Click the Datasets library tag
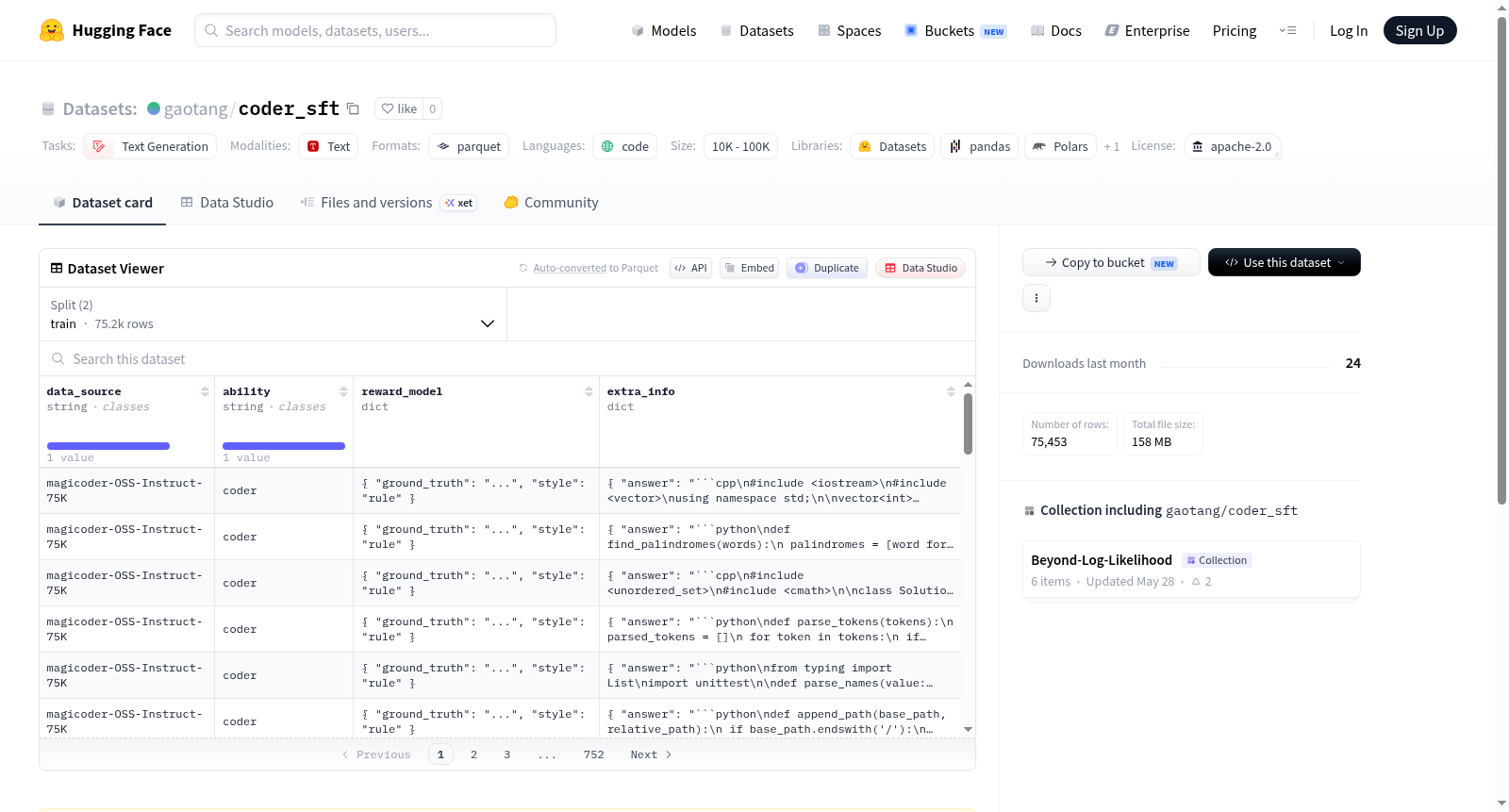 coord(892,146)
